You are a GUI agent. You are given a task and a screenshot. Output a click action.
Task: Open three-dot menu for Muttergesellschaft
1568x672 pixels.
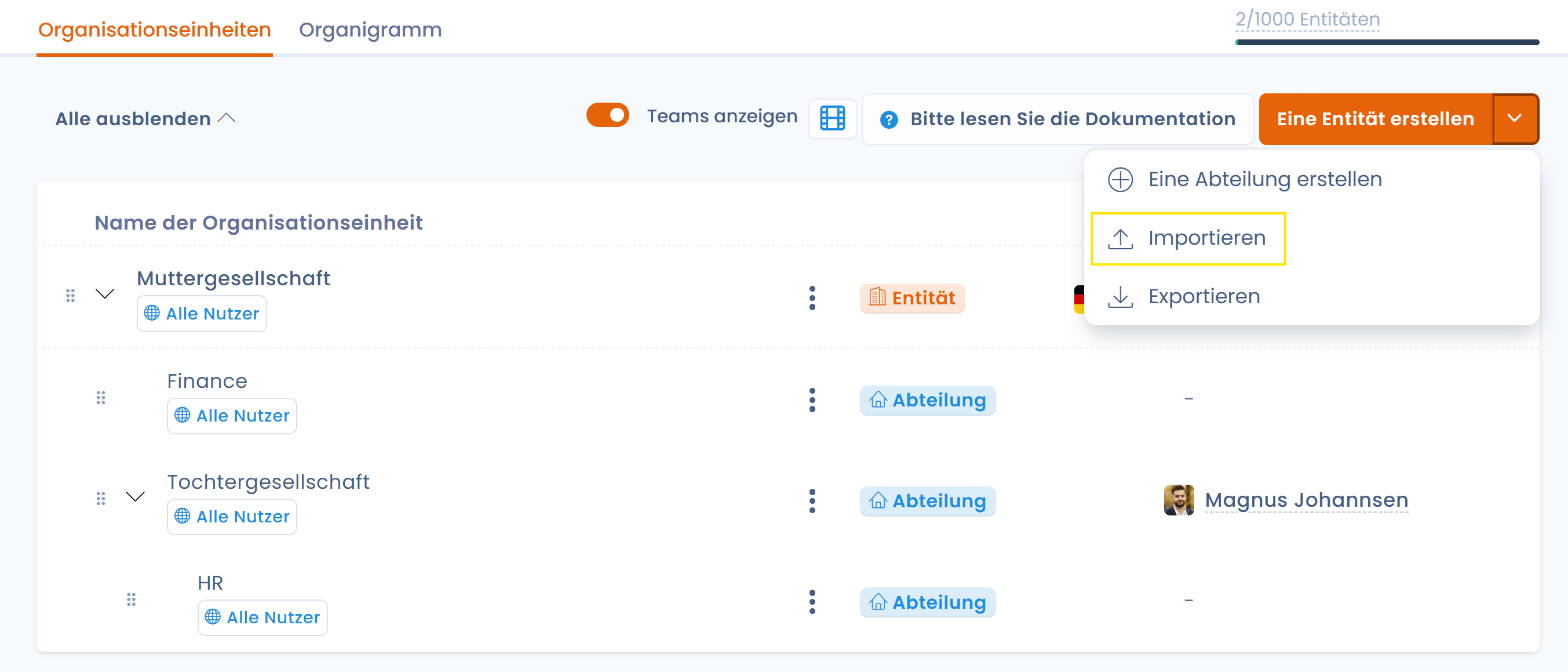pyautogui.click(x=812, y=298)
